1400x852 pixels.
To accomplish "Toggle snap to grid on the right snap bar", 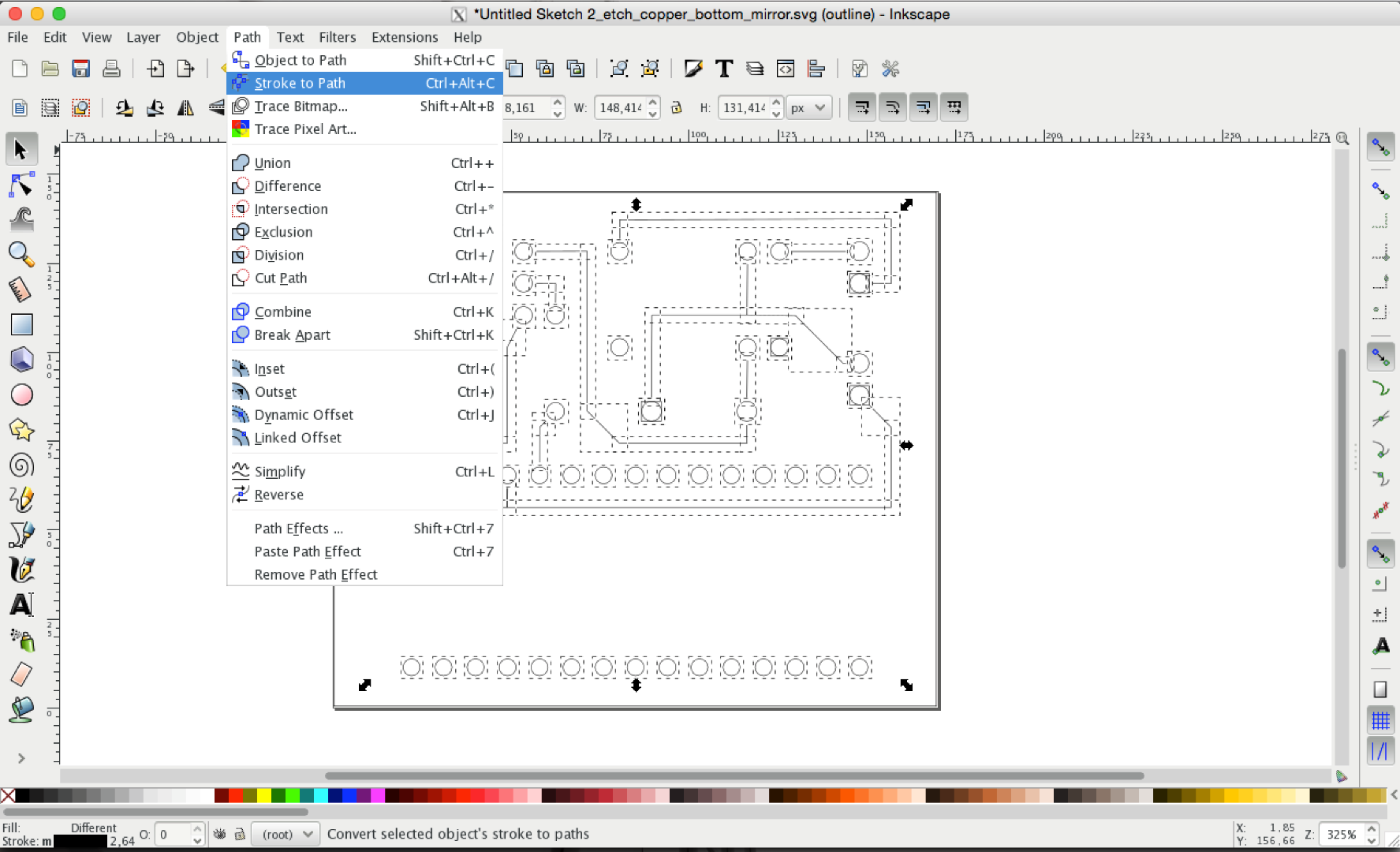I will click(x=1380, y=719).
